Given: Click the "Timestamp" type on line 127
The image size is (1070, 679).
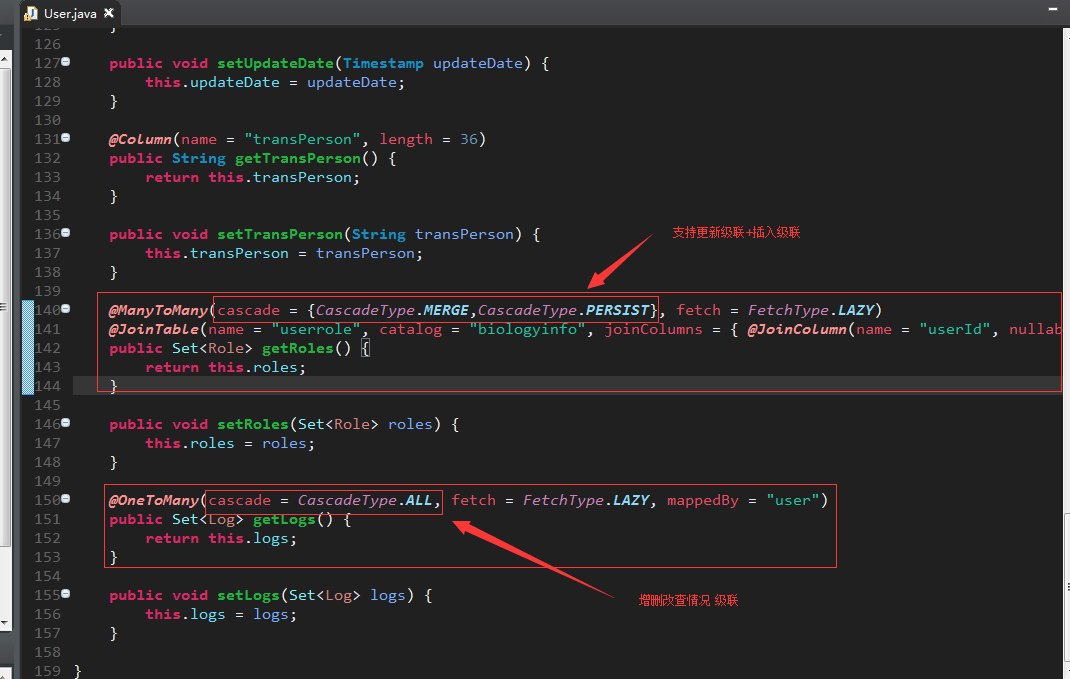Looking at the screenshot, I should (383, 63).
